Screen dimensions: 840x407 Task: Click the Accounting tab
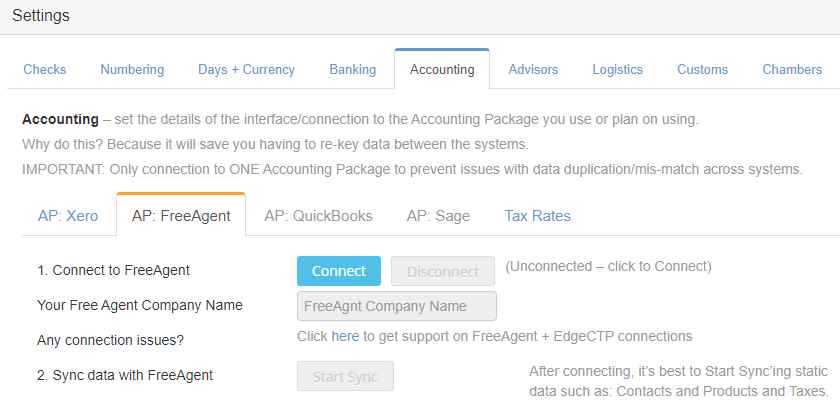point(442,70)
